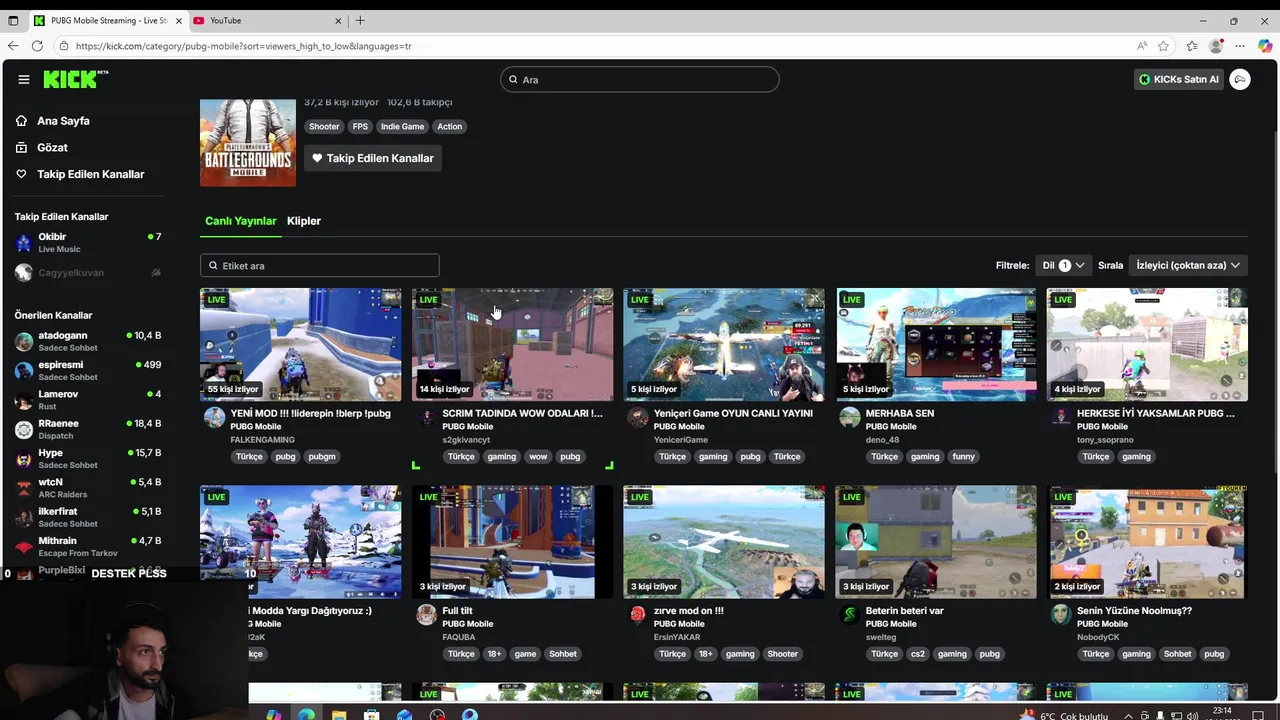Select Shooter tag under ErsinYAKAR stream

(782, 654)
